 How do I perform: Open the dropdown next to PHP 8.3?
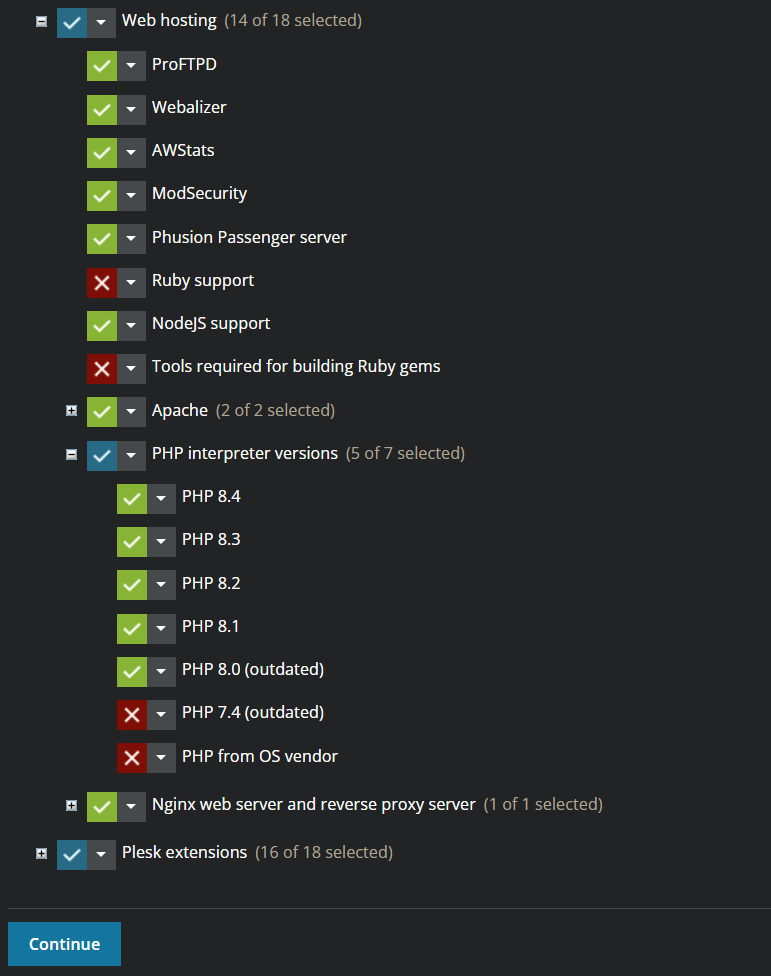coord(161,541)
